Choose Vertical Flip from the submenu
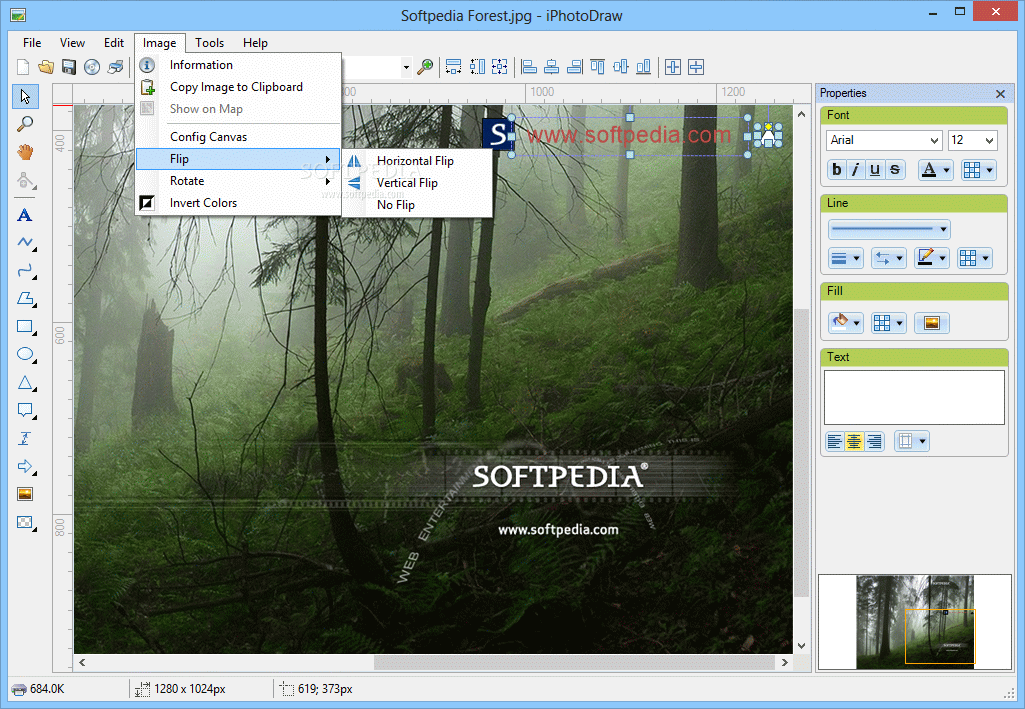The height and width of the screenshot is (709, 1025). pos(417,183)
